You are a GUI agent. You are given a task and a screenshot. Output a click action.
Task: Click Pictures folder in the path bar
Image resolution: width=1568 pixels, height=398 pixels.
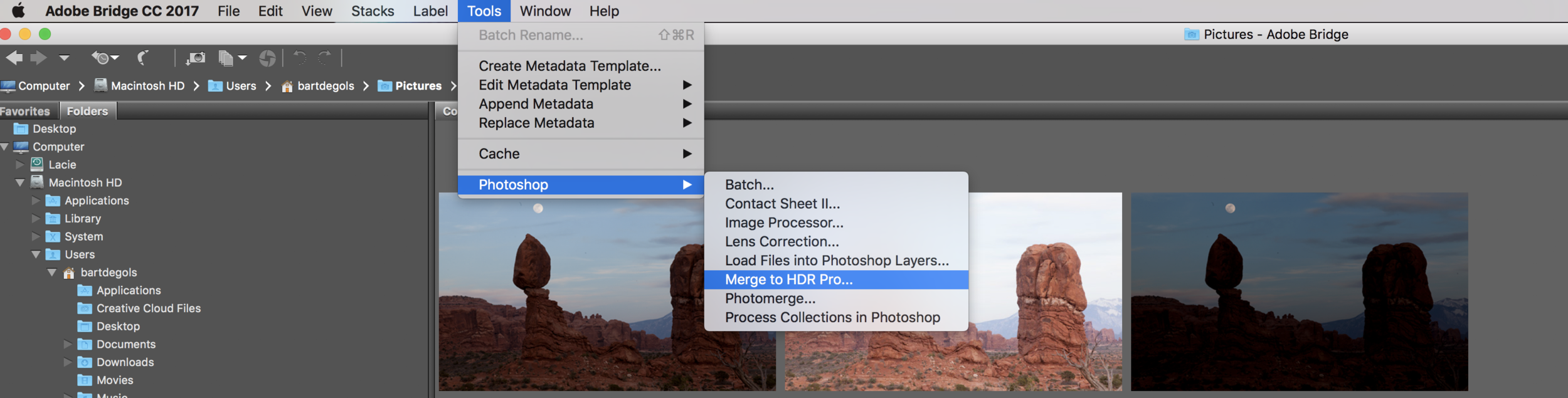[x=410, y=86]
